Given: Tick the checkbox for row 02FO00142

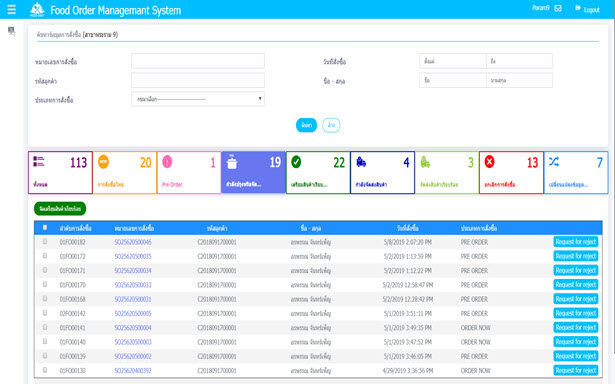Looking at the screenshot, I should [x=45, y=313].
